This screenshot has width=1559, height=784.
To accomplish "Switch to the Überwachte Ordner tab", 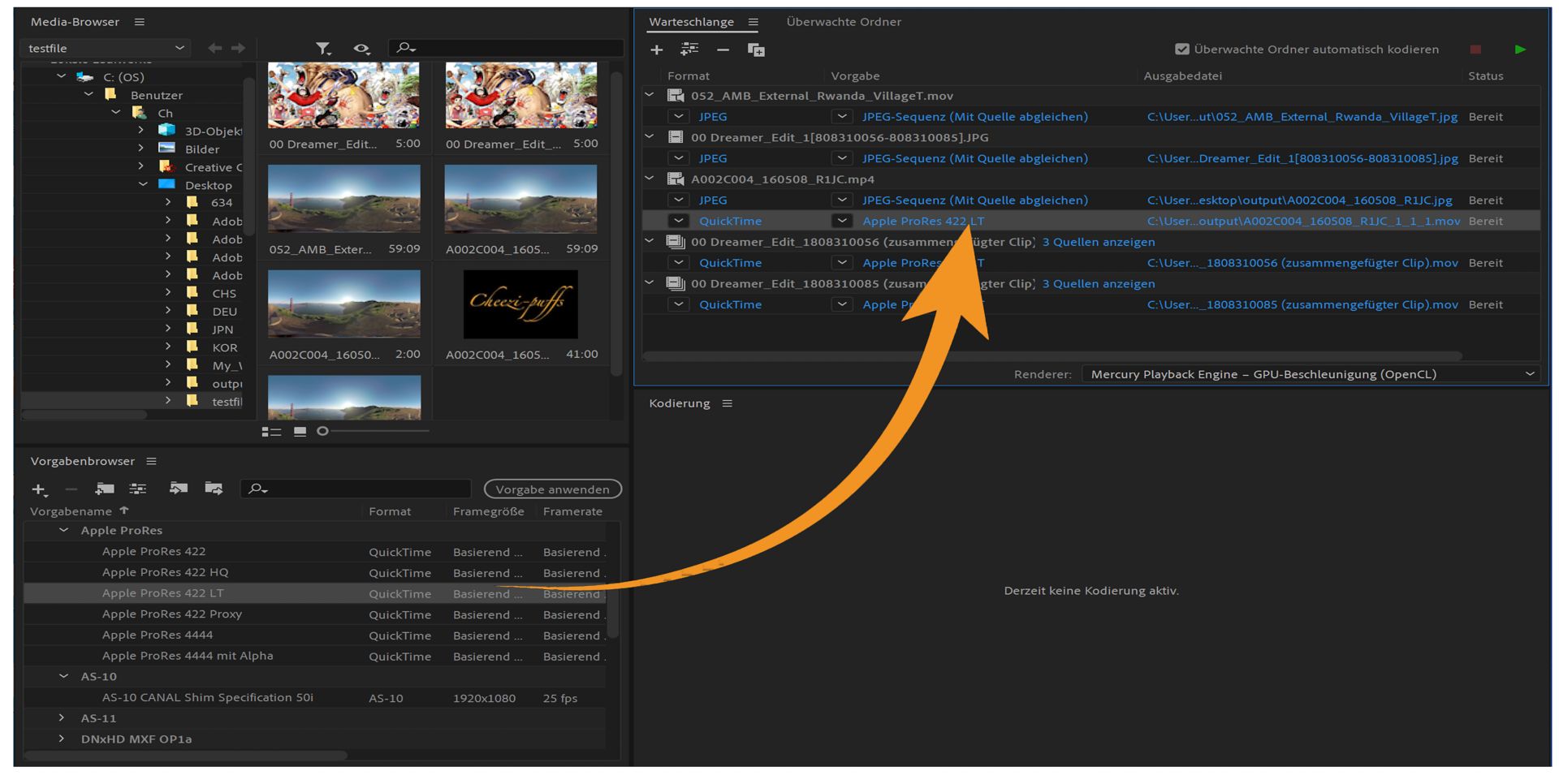I will point(844,22).
